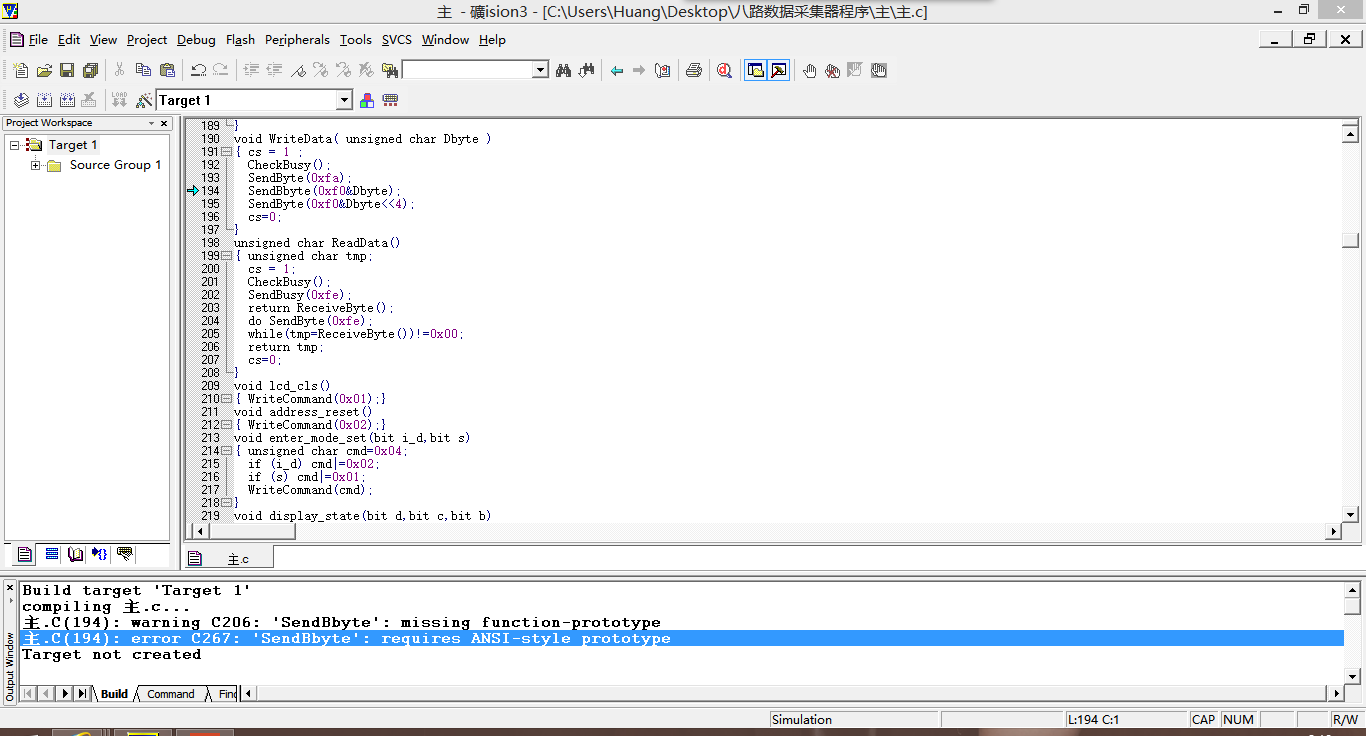Click the editor horizontal scrollbar right arrow
Viewport: 1366px width, 736px height.
[x=1332, y=532]
